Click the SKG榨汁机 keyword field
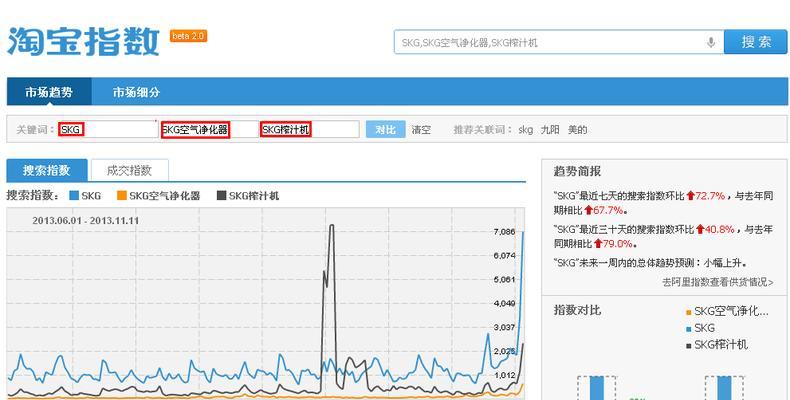The height and width of the screenshot is (400, 790). [x=309, y=129]
